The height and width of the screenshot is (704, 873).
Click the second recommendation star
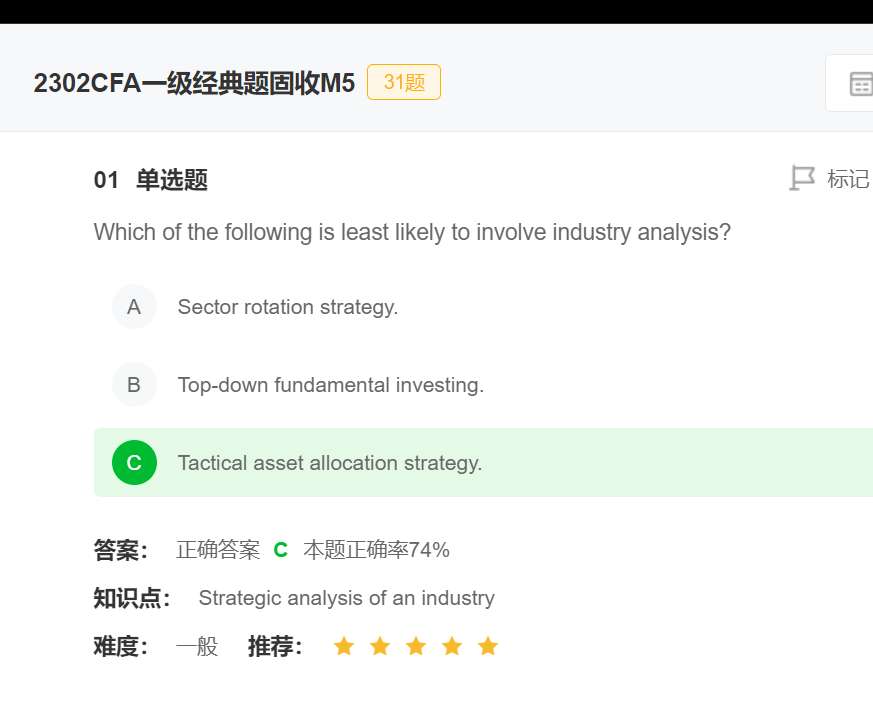coord(380,646)
